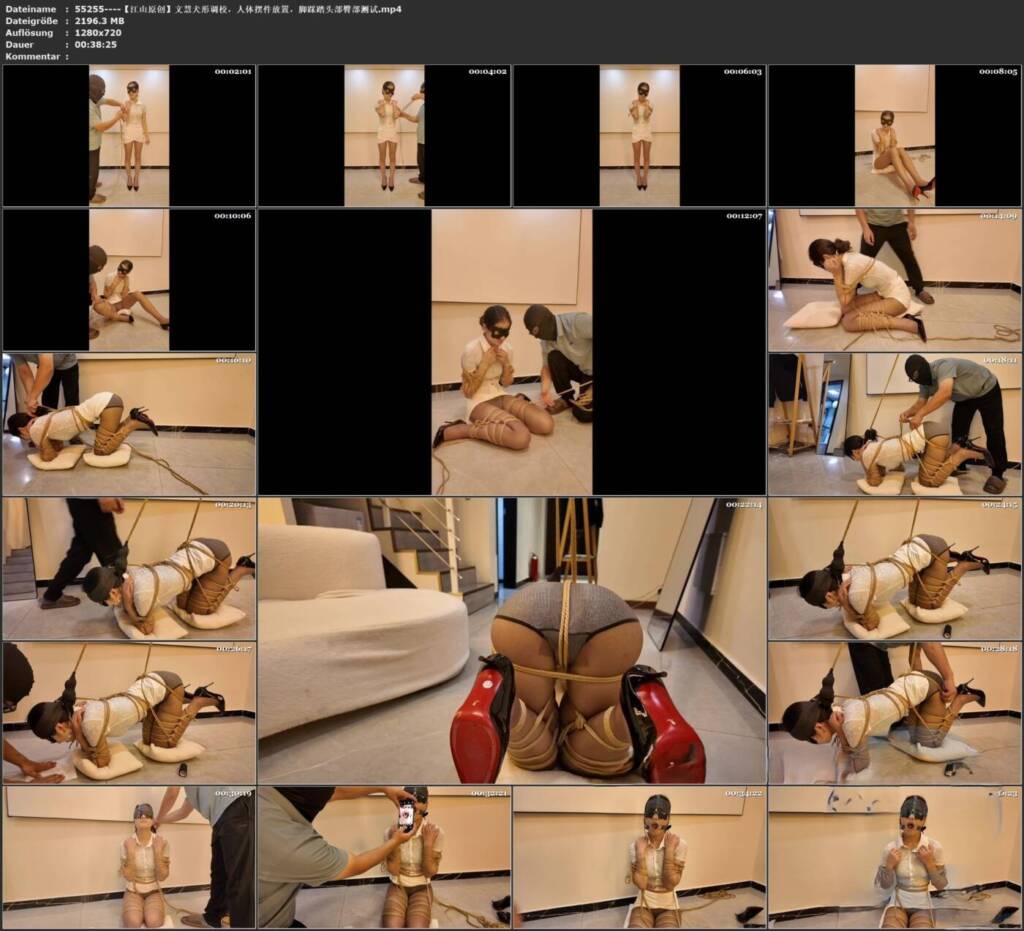
Task: Select the "Kommentar" label
Action: click(33, 56)
